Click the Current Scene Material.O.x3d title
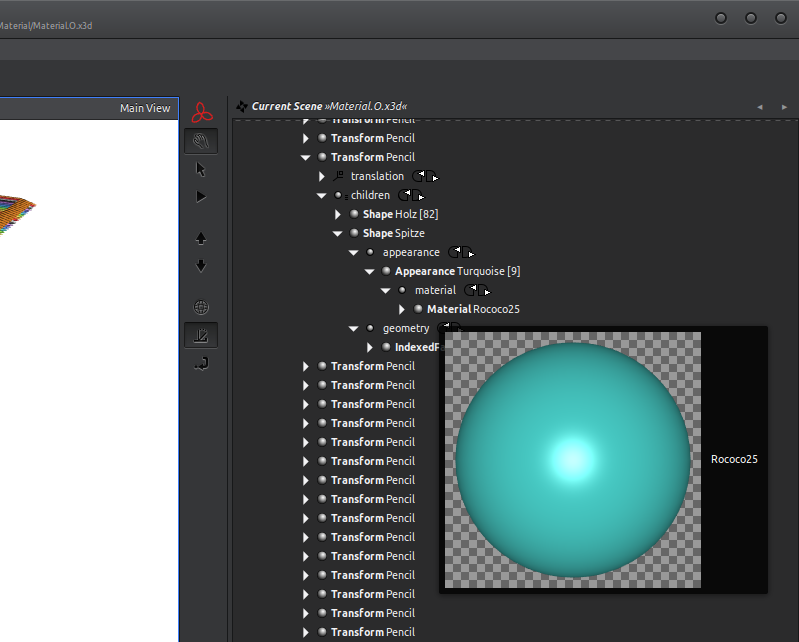 pyautogui.click(x=329, y=106)
